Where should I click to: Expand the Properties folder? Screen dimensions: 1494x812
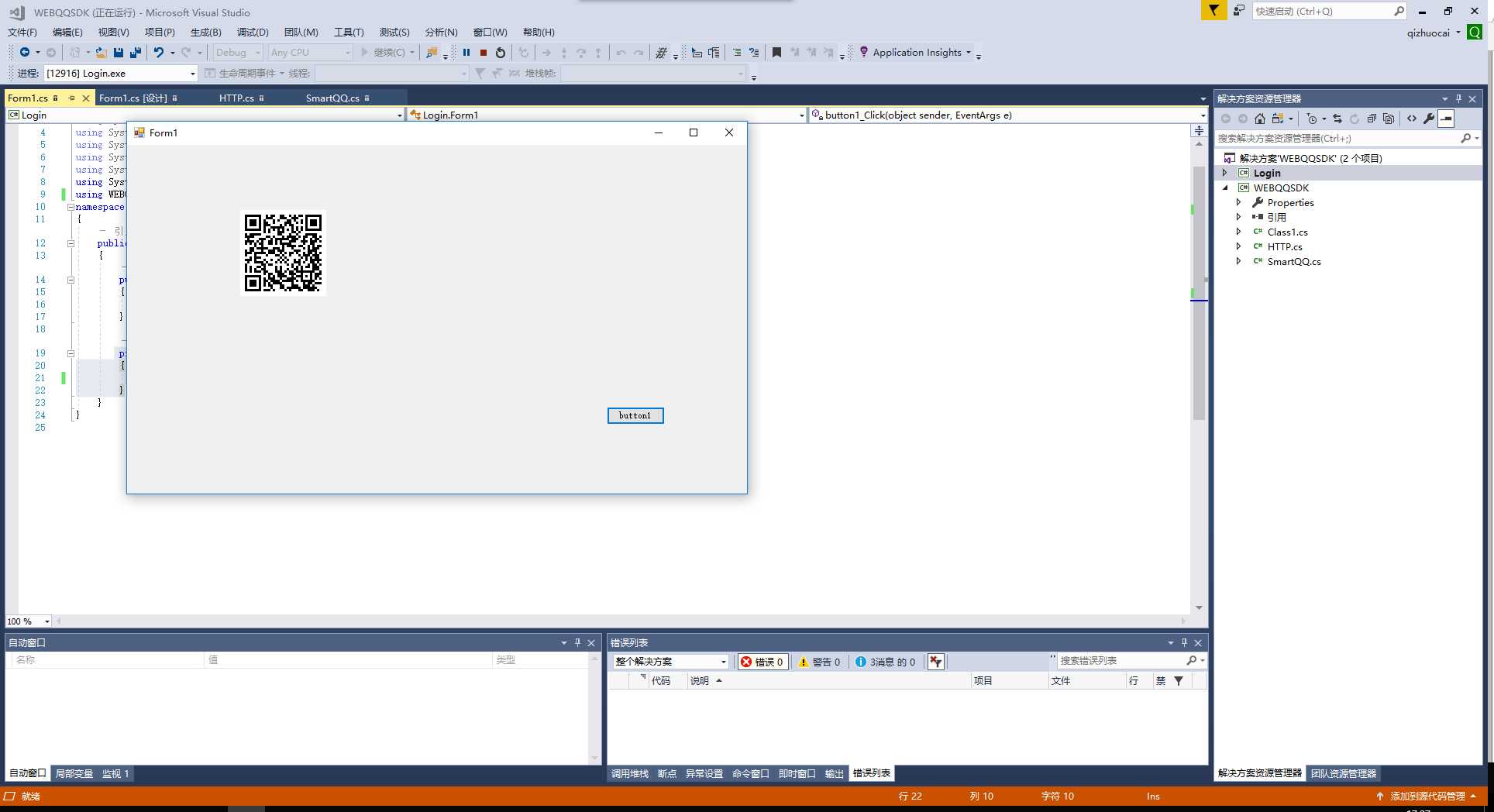tap(1238, 202)
